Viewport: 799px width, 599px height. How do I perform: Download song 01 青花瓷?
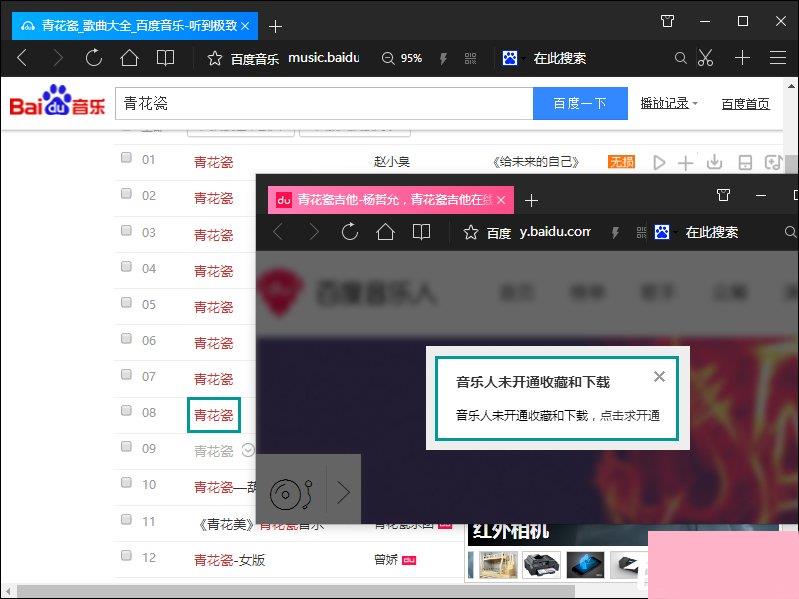click(714, 162)
